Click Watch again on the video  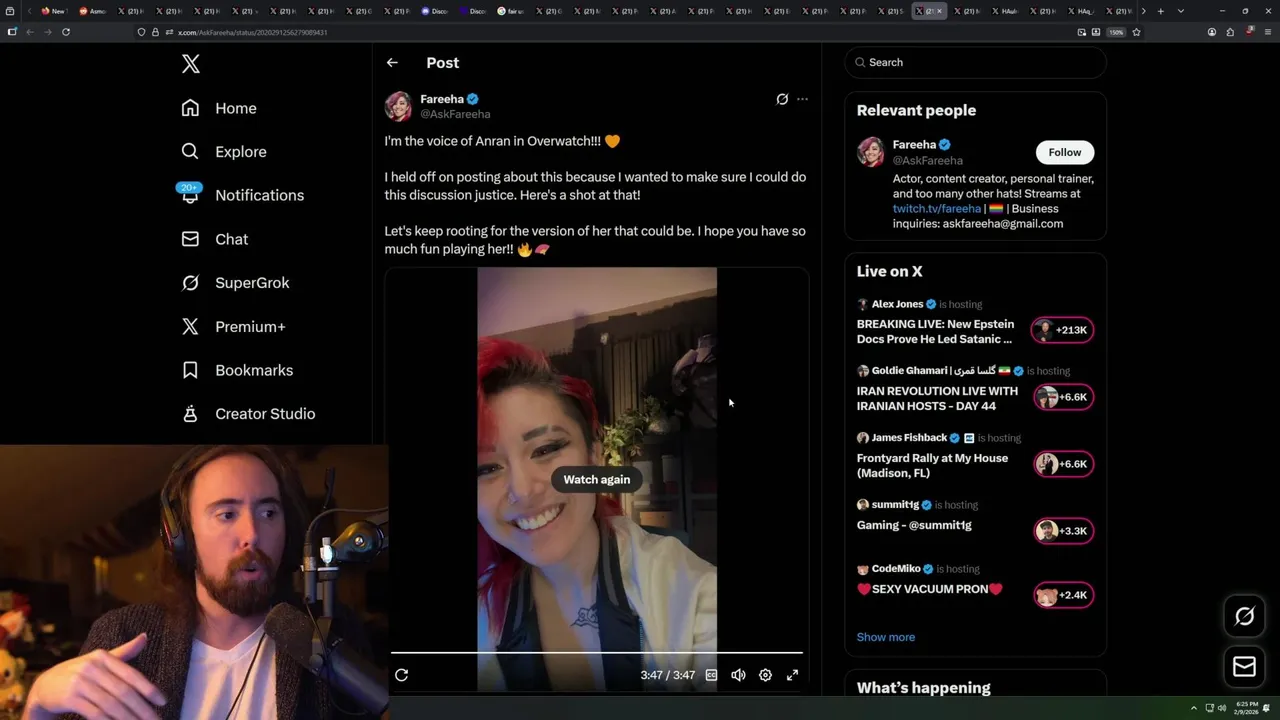click(x=597, y=479)
